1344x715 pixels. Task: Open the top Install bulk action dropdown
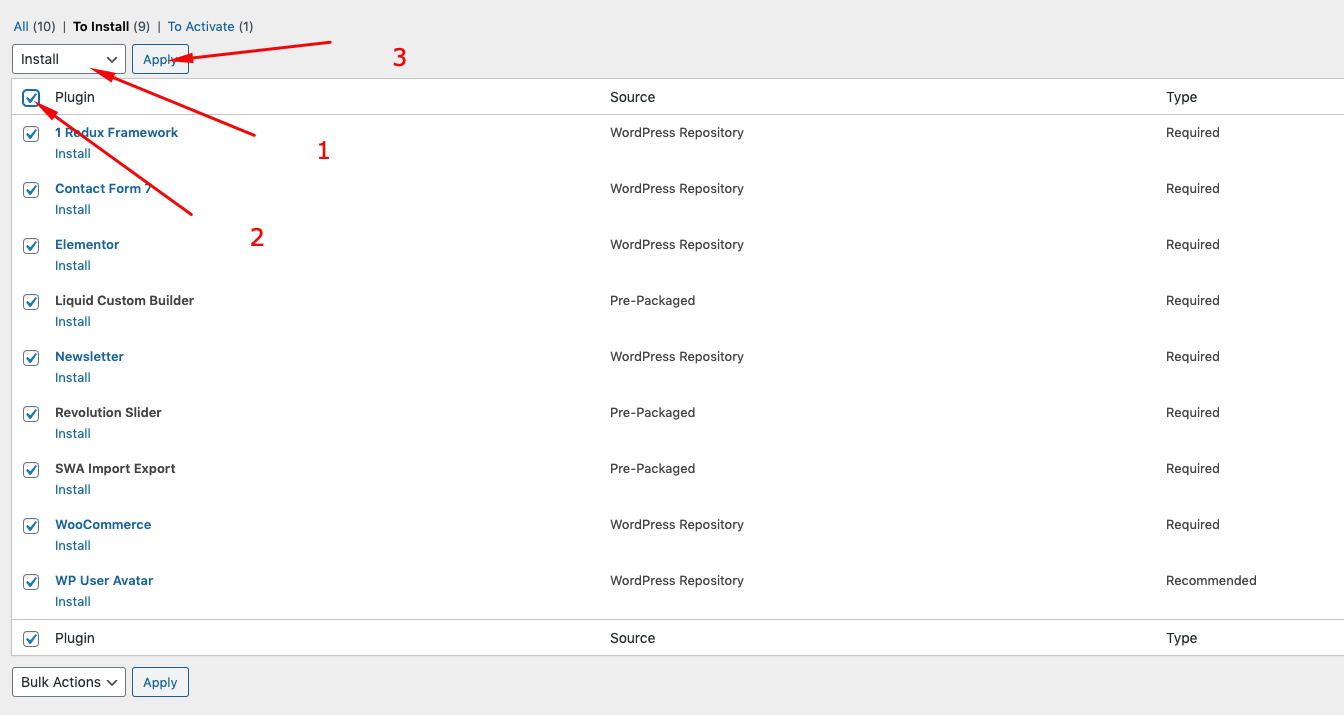pyautogui.click(x=69, y=59)
